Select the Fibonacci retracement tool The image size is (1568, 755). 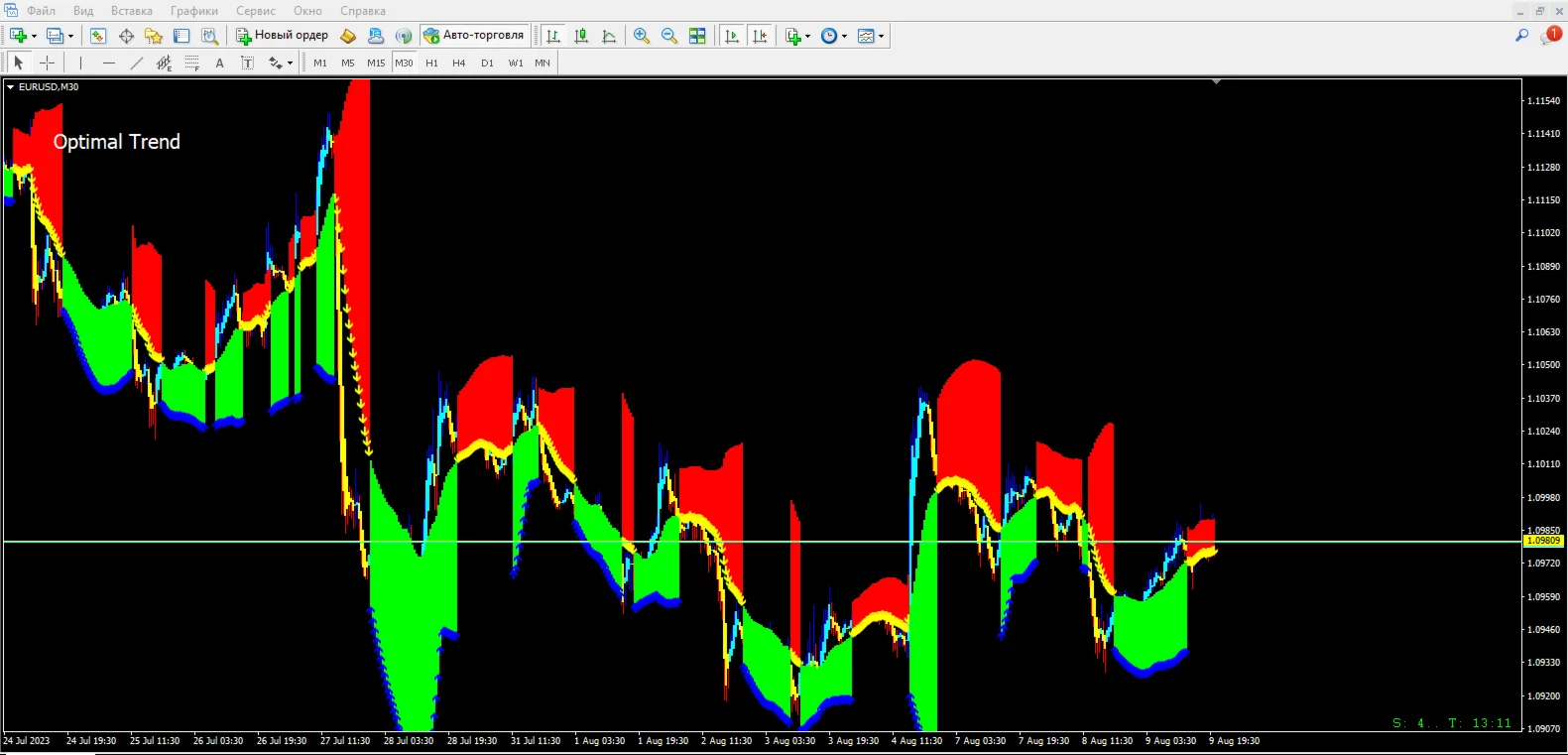point(192,63)
